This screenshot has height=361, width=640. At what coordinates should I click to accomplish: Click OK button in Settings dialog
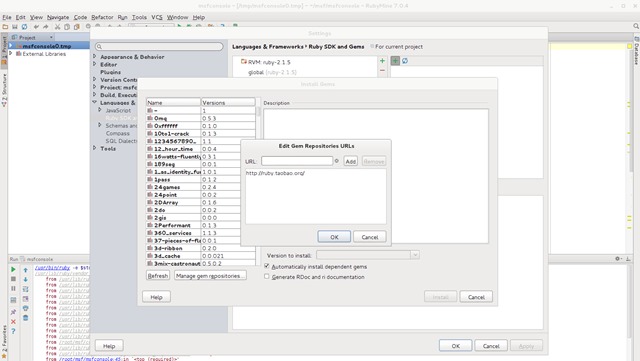(456, 346)
